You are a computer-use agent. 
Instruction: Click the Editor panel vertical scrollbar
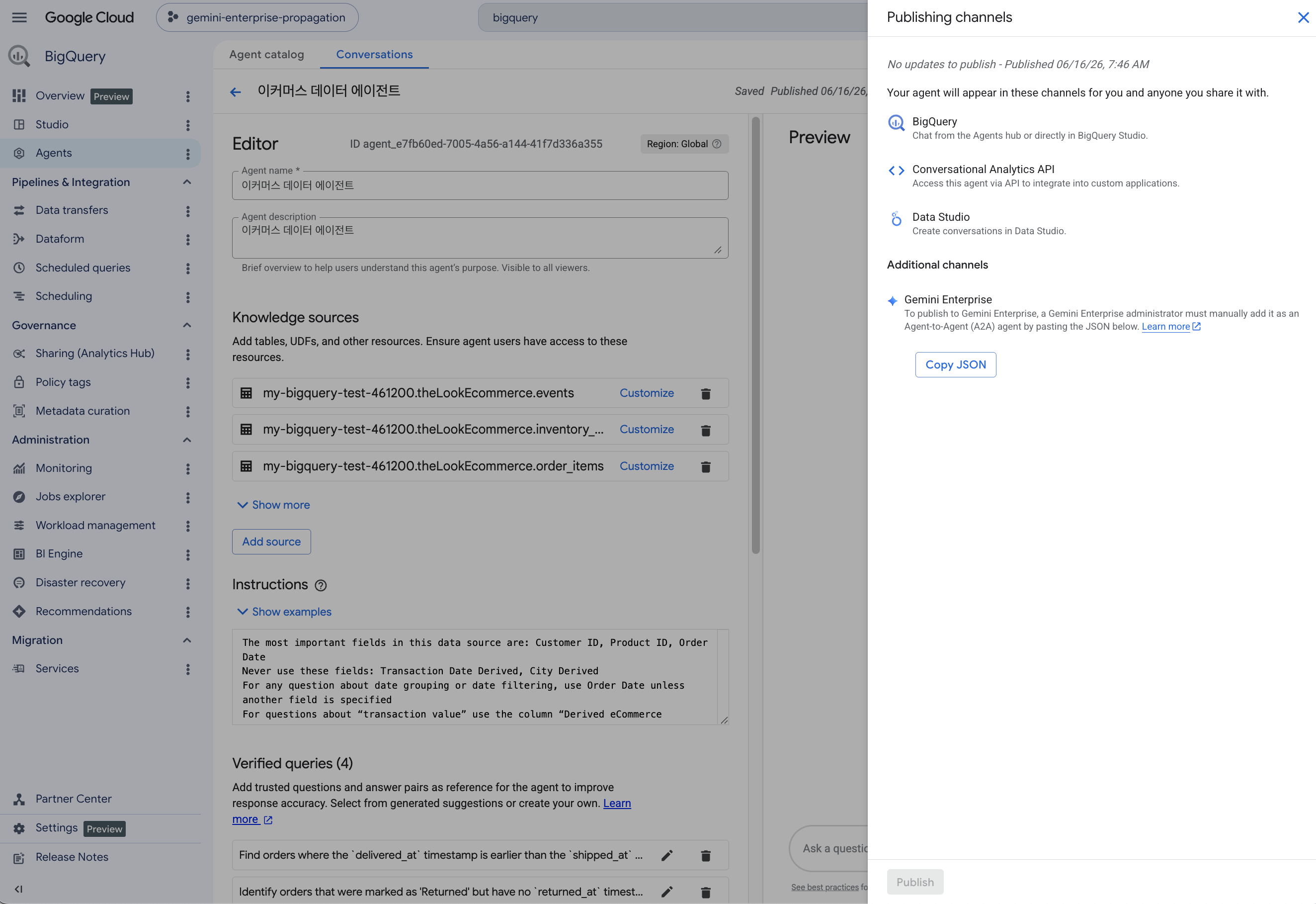[x=755, y=335]
